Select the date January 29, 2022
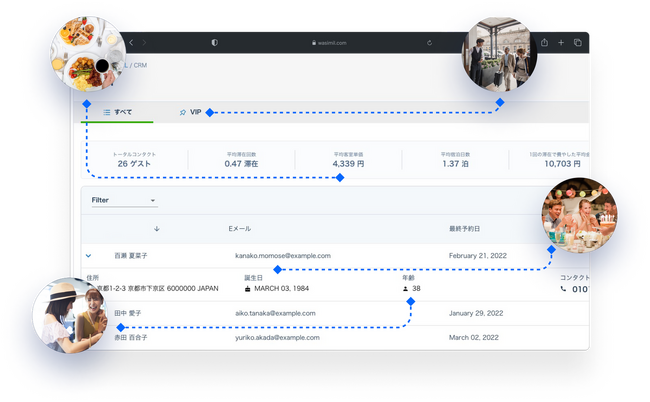The height and width of the screenshot is (402, 650). coord(476,313)
